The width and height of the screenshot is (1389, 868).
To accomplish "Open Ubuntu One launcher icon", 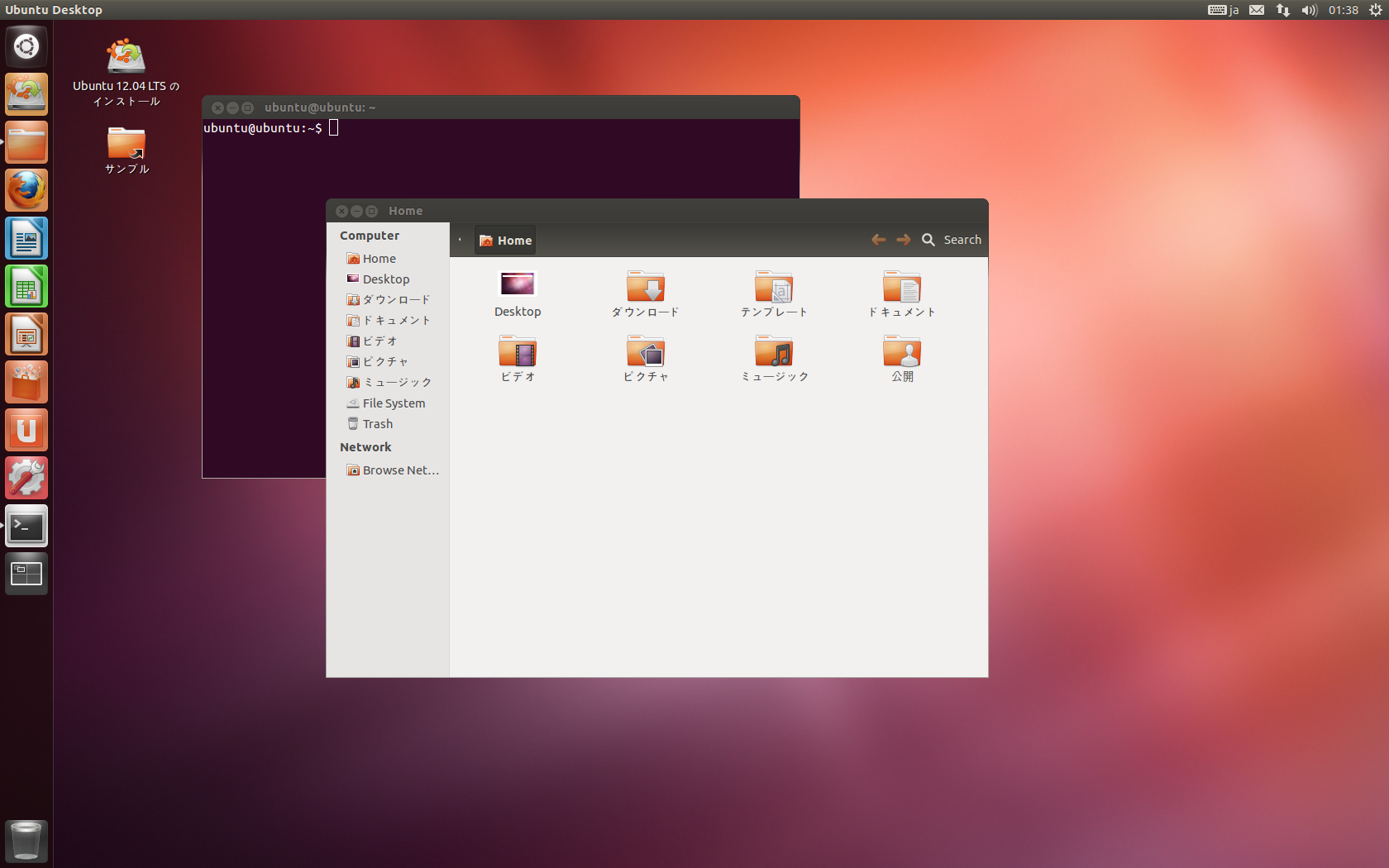I will tap(26, 430).
